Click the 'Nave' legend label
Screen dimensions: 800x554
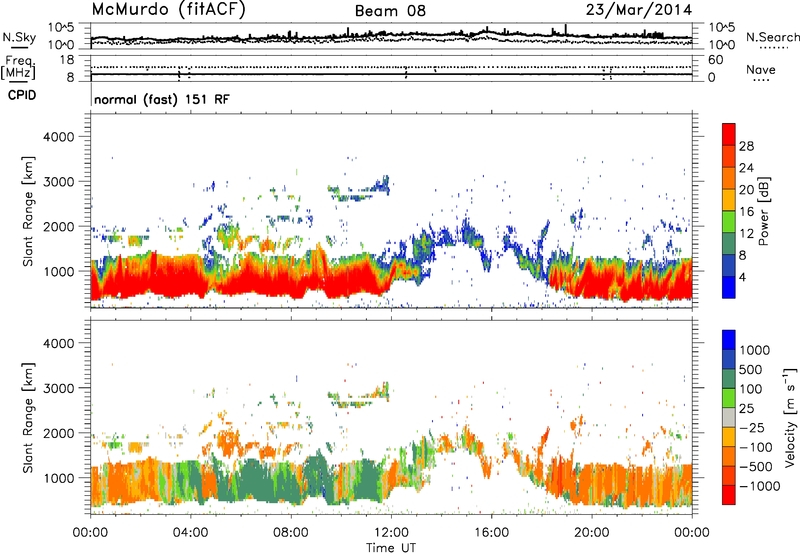click(761, 70)
